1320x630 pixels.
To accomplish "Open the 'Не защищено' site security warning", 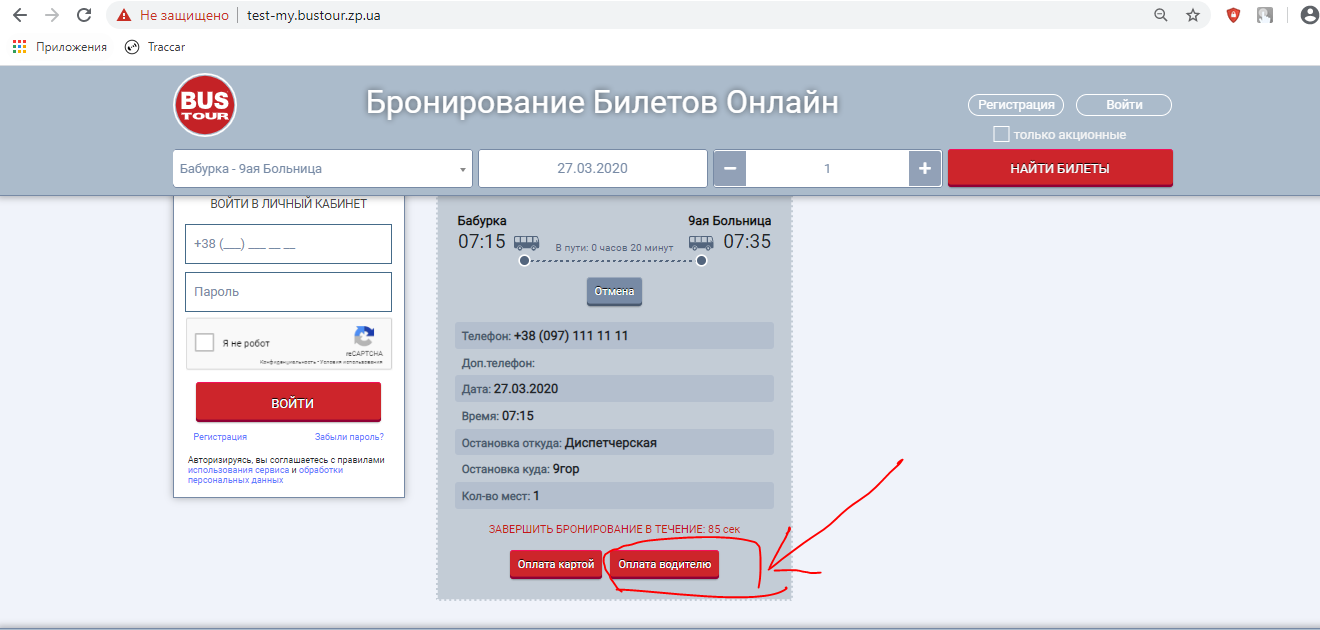I will (173, 16).
